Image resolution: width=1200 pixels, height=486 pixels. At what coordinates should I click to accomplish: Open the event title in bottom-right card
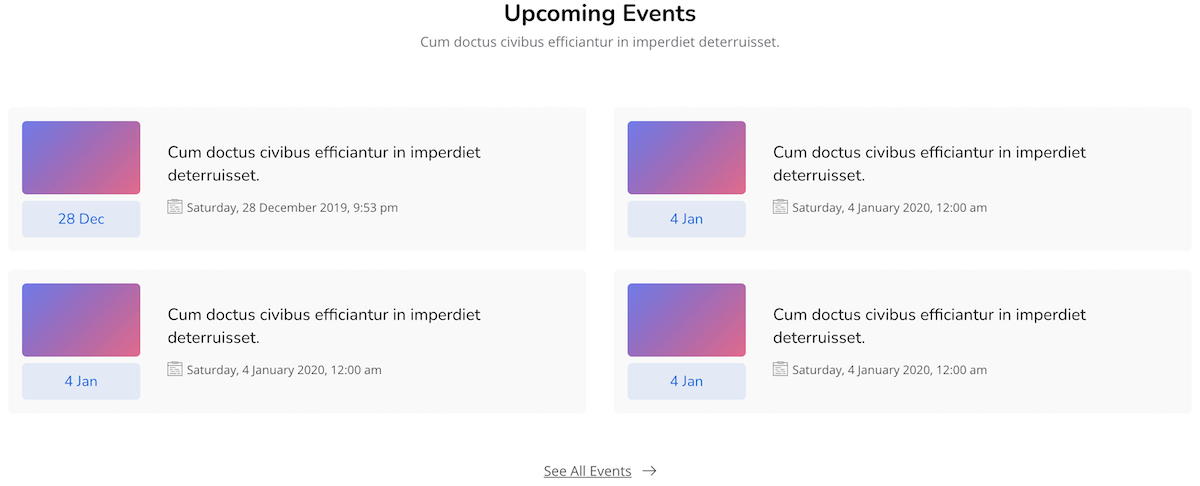[929, 325]
